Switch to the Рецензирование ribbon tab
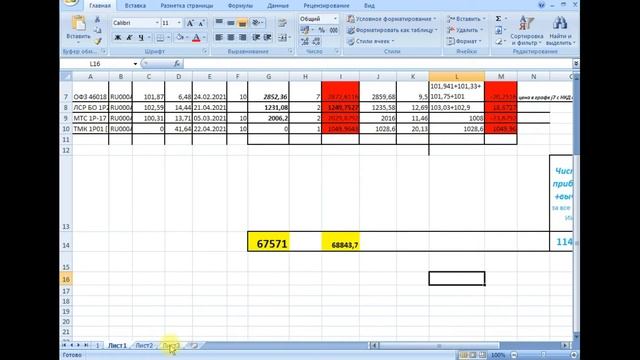 click(x=326, y=6)
